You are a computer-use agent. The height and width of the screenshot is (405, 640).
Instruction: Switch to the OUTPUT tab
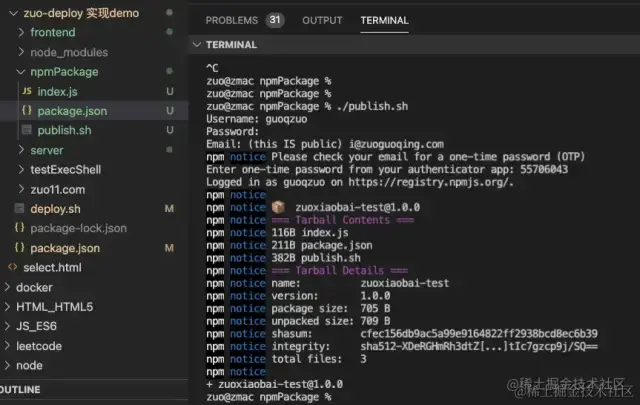pos(322,20)
